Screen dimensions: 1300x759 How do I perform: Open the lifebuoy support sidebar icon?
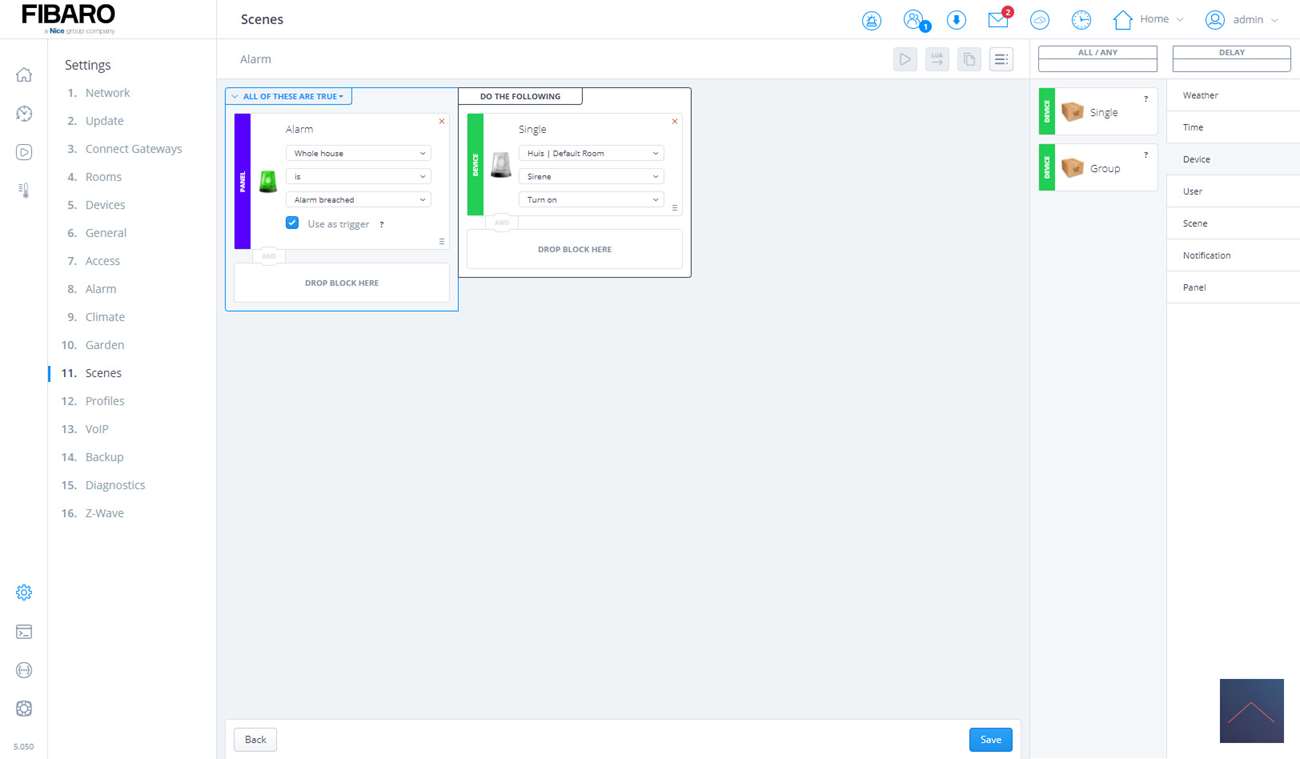[24, 708]
